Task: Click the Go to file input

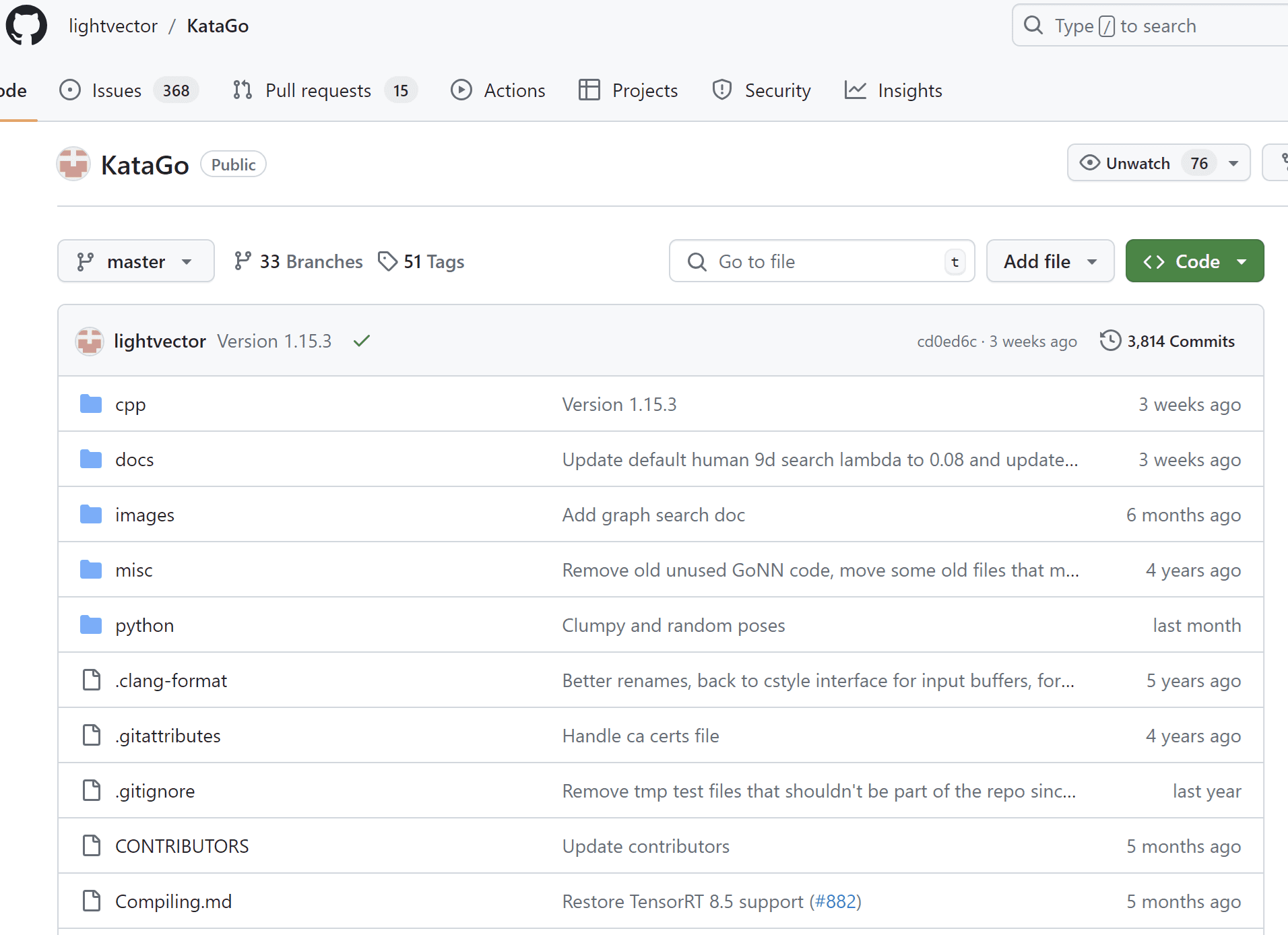Action: point(822,261)
